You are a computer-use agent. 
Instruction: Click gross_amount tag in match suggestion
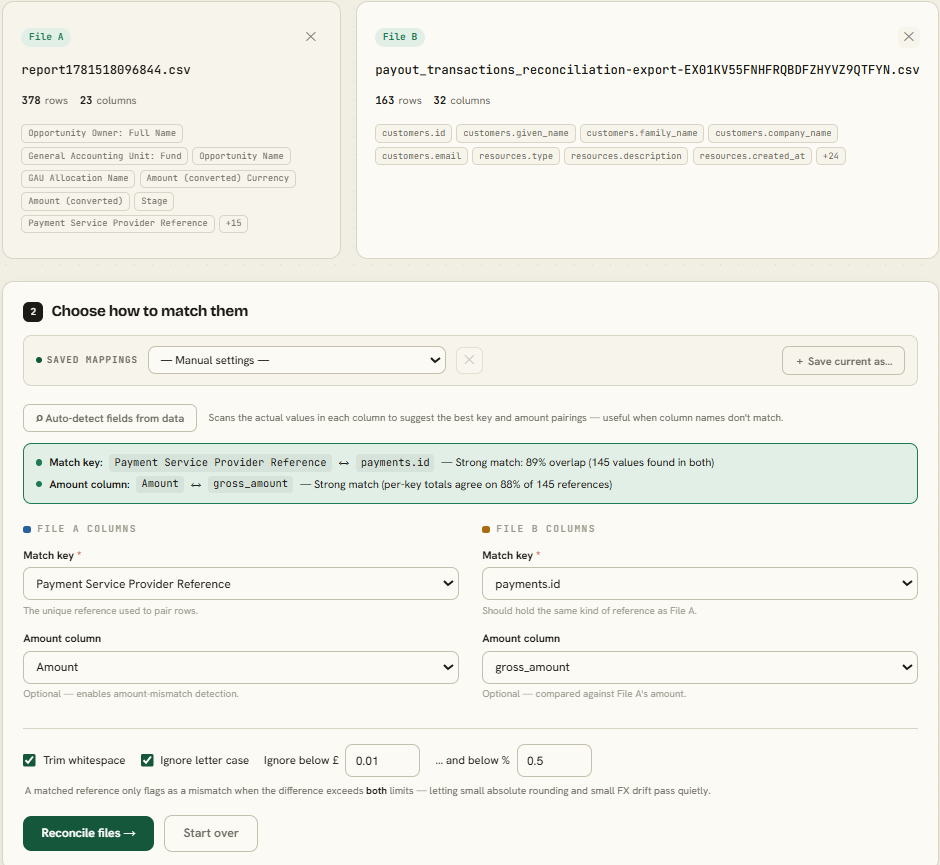[251, 484]
